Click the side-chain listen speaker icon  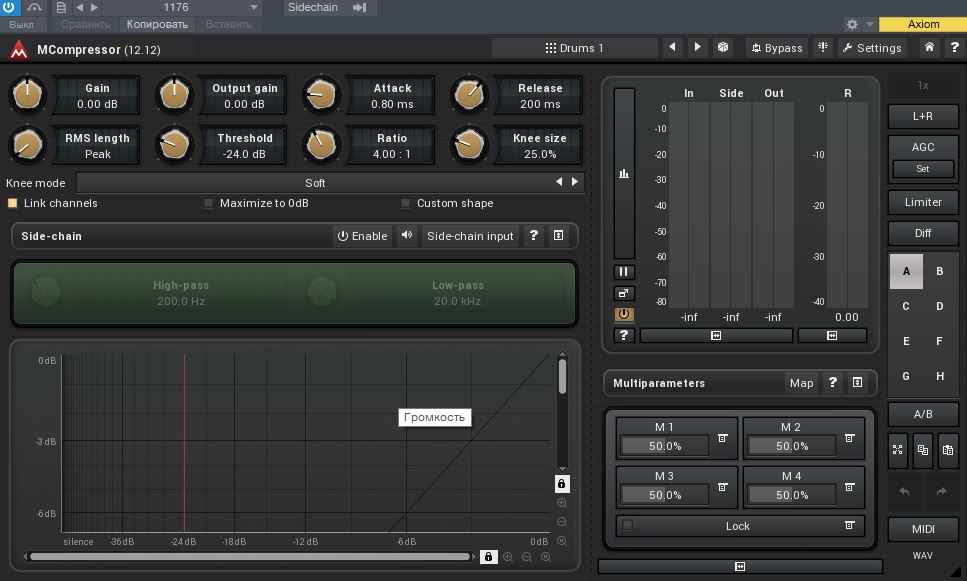(x=406, y=236)
